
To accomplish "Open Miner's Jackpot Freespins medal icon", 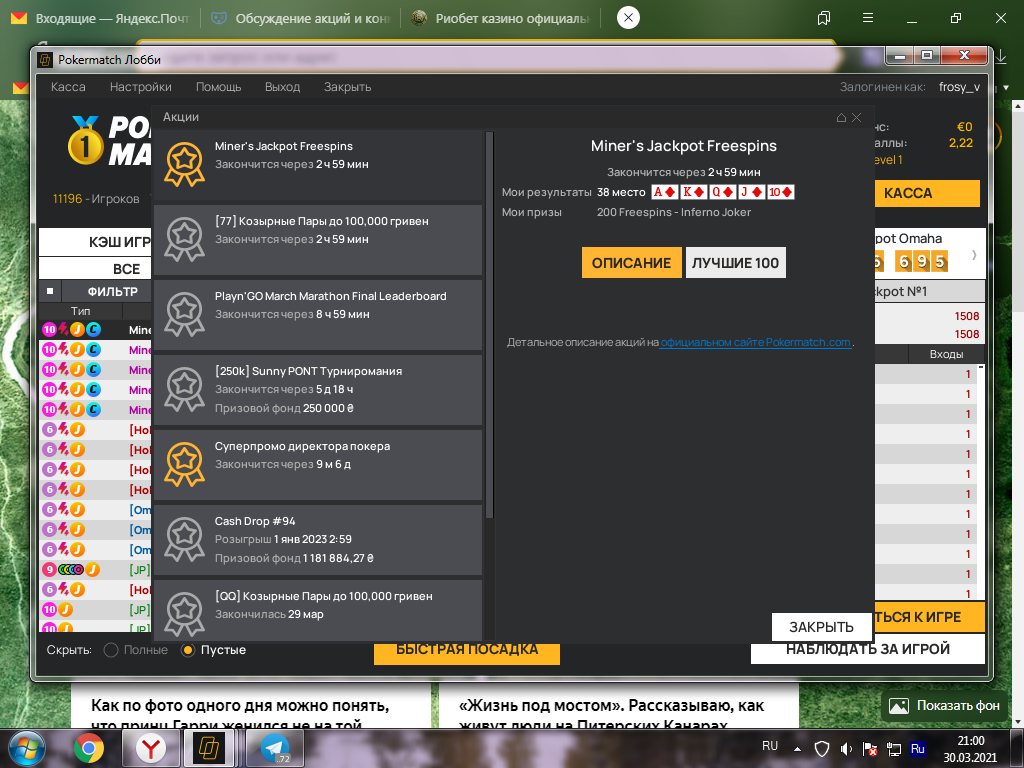I will 184,165.
